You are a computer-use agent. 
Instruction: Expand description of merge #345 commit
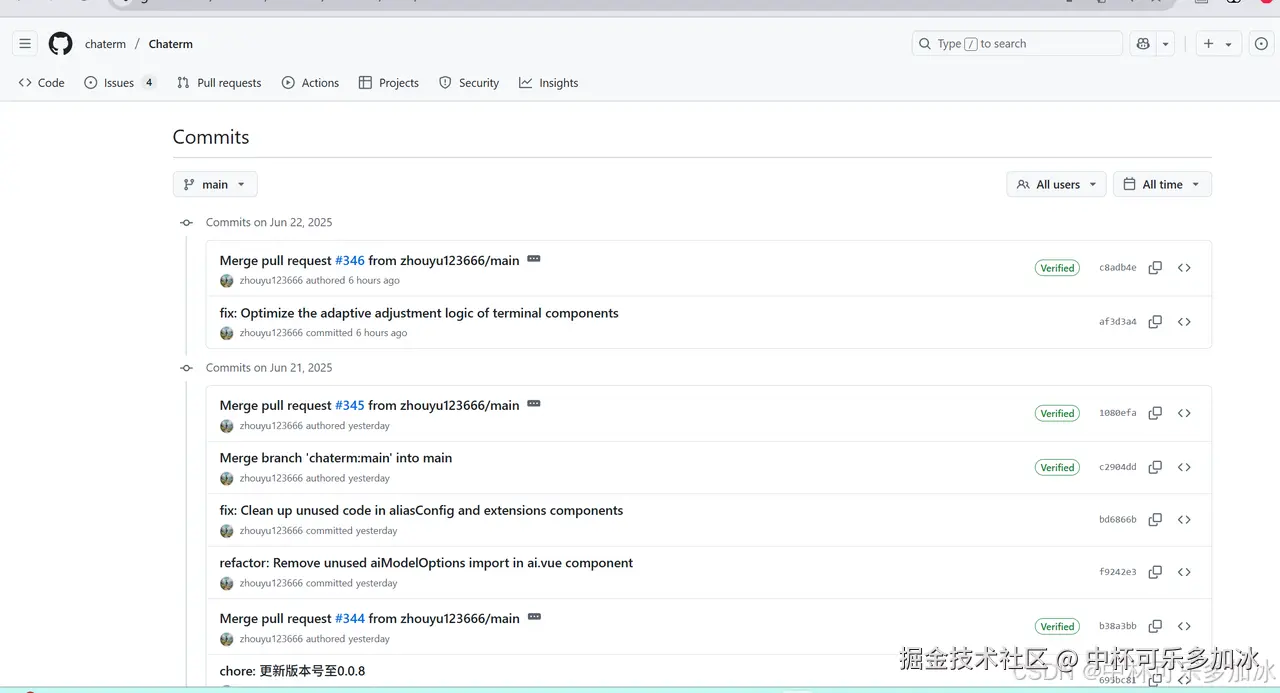(534, 404)
